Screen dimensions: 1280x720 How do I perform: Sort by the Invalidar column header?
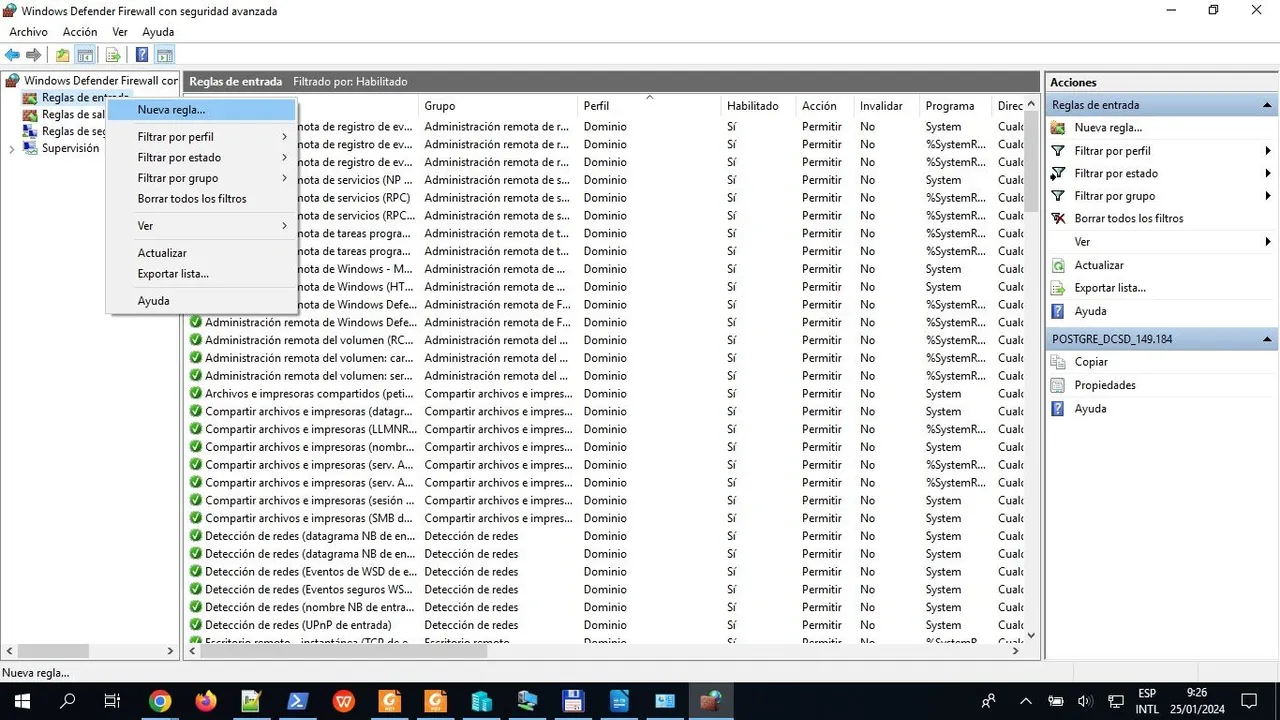[x=886, y=106]
